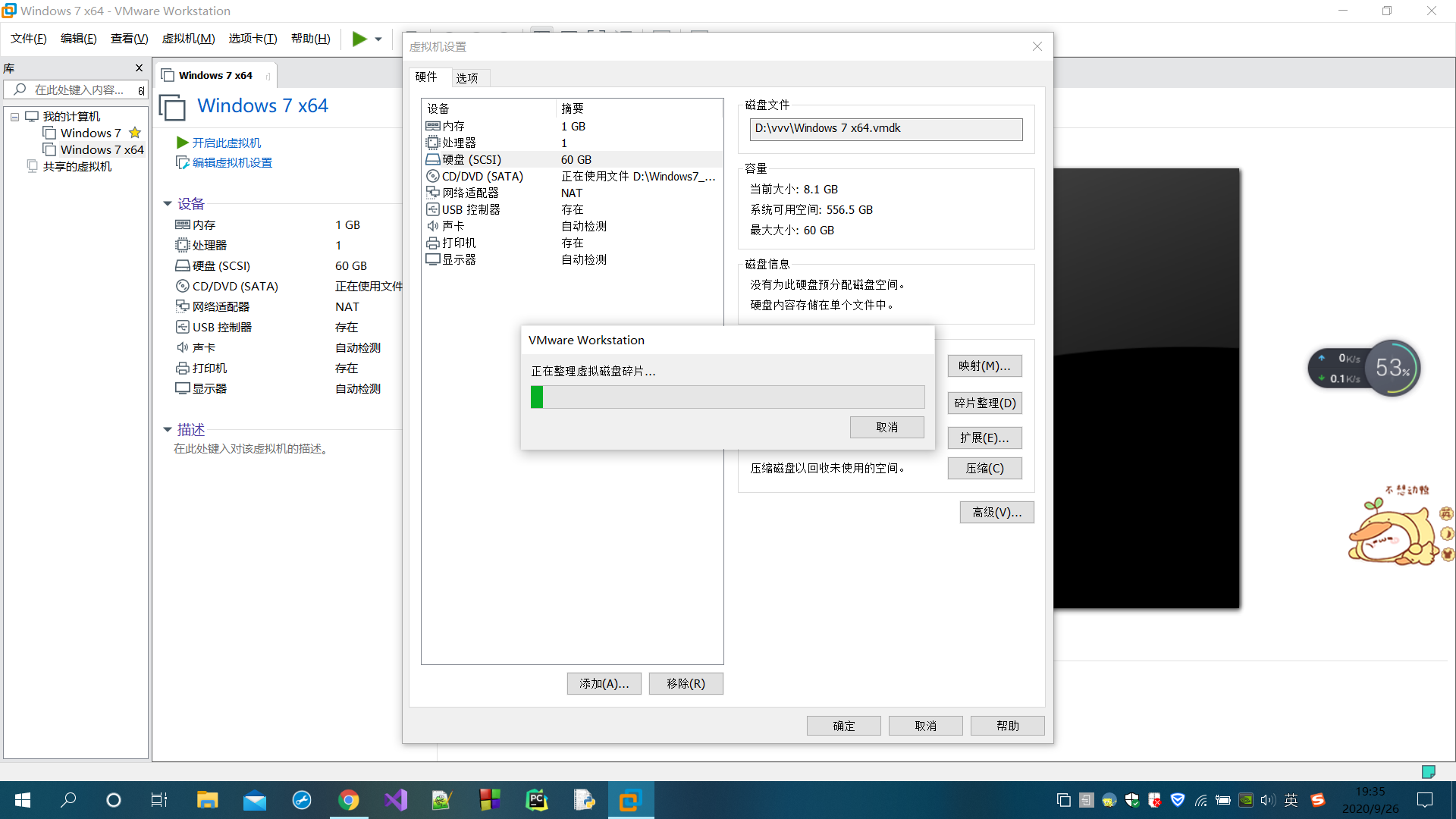Viewport: 1456px width, 819px height.
Task: Select the 声卡 device entry
Action: [453, 226]
